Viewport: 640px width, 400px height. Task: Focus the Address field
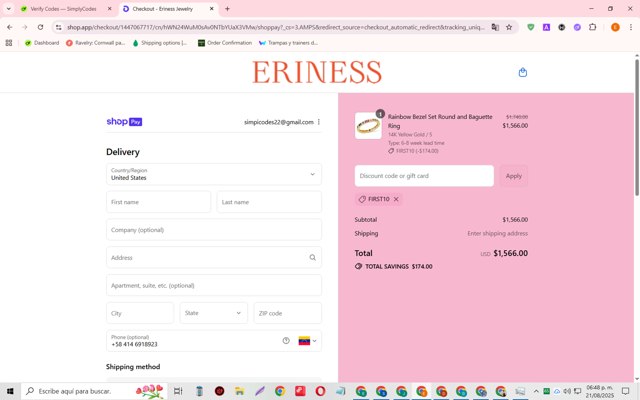tap(214, 258)
